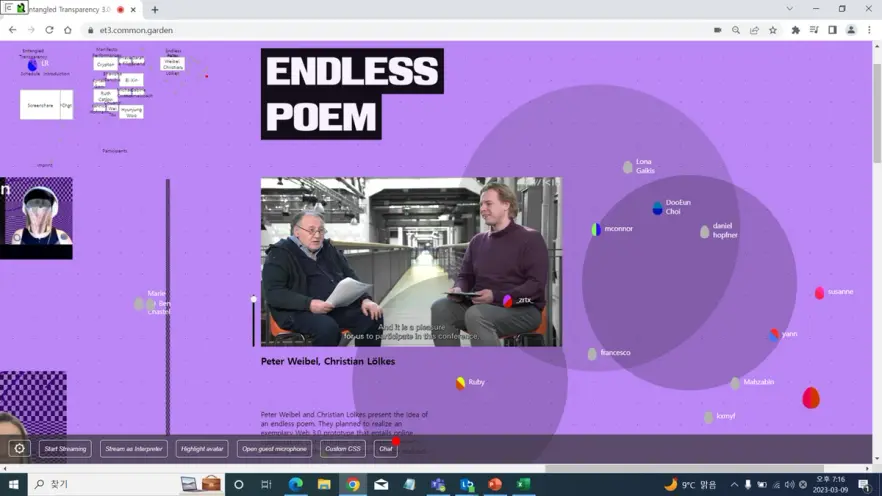Show hidden system tray icons
Screen dimensions: 882x496
click(734, 484)
